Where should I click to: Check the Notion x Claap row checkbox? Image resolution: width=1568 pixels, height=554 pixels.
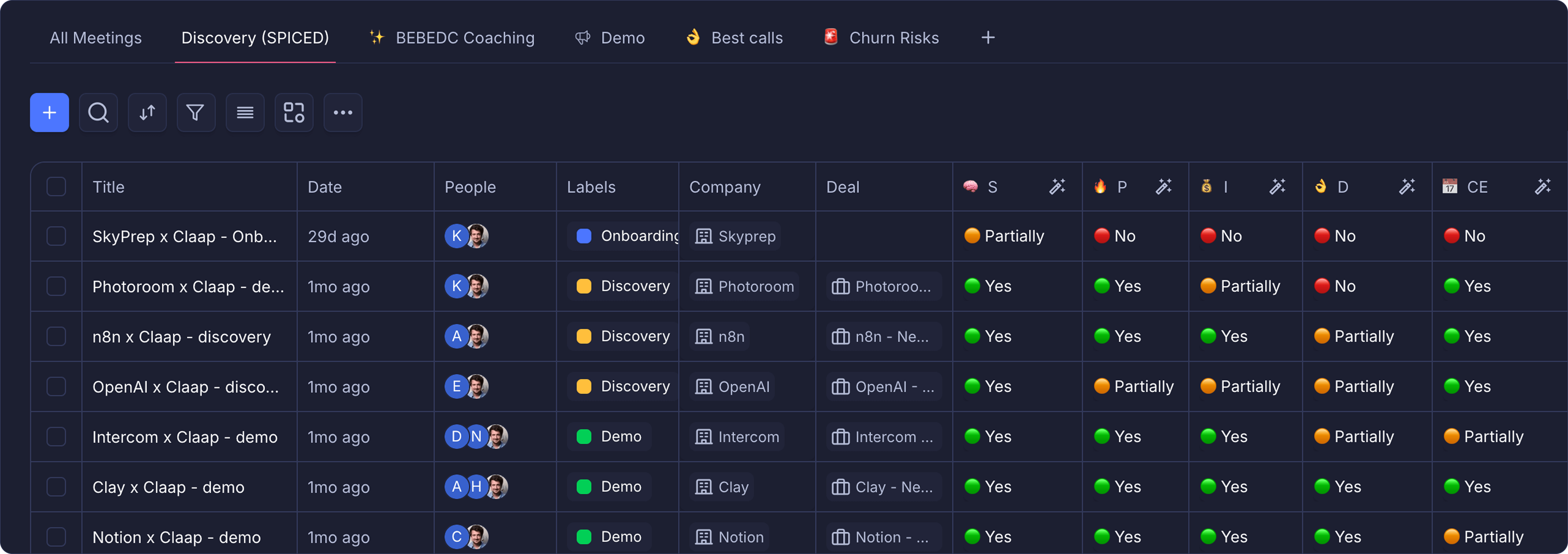tap(56, 537)
